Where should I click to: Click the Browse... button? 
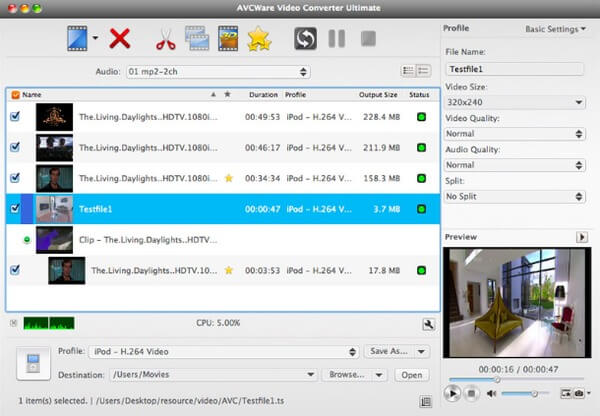coord(347,375)
